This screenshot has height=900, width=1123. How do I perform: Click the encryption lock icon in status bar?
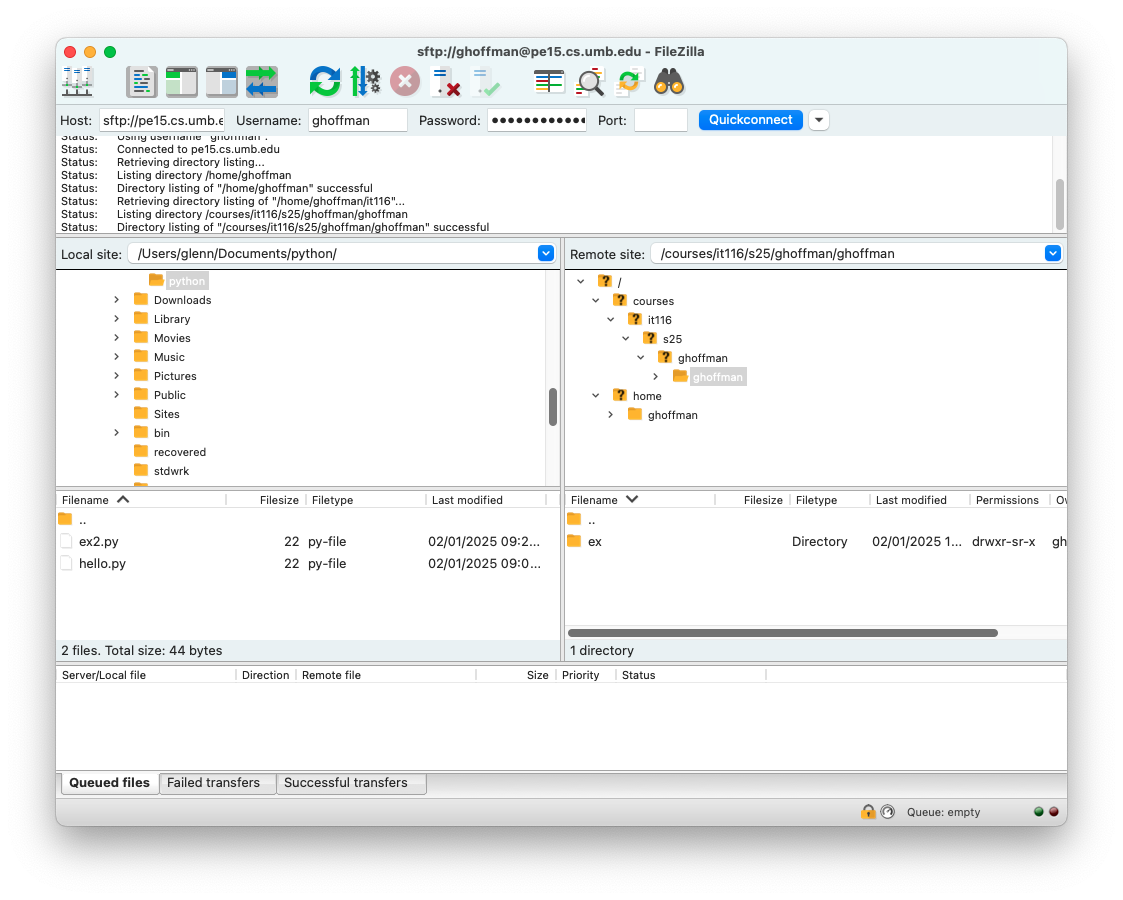[868, 811]
